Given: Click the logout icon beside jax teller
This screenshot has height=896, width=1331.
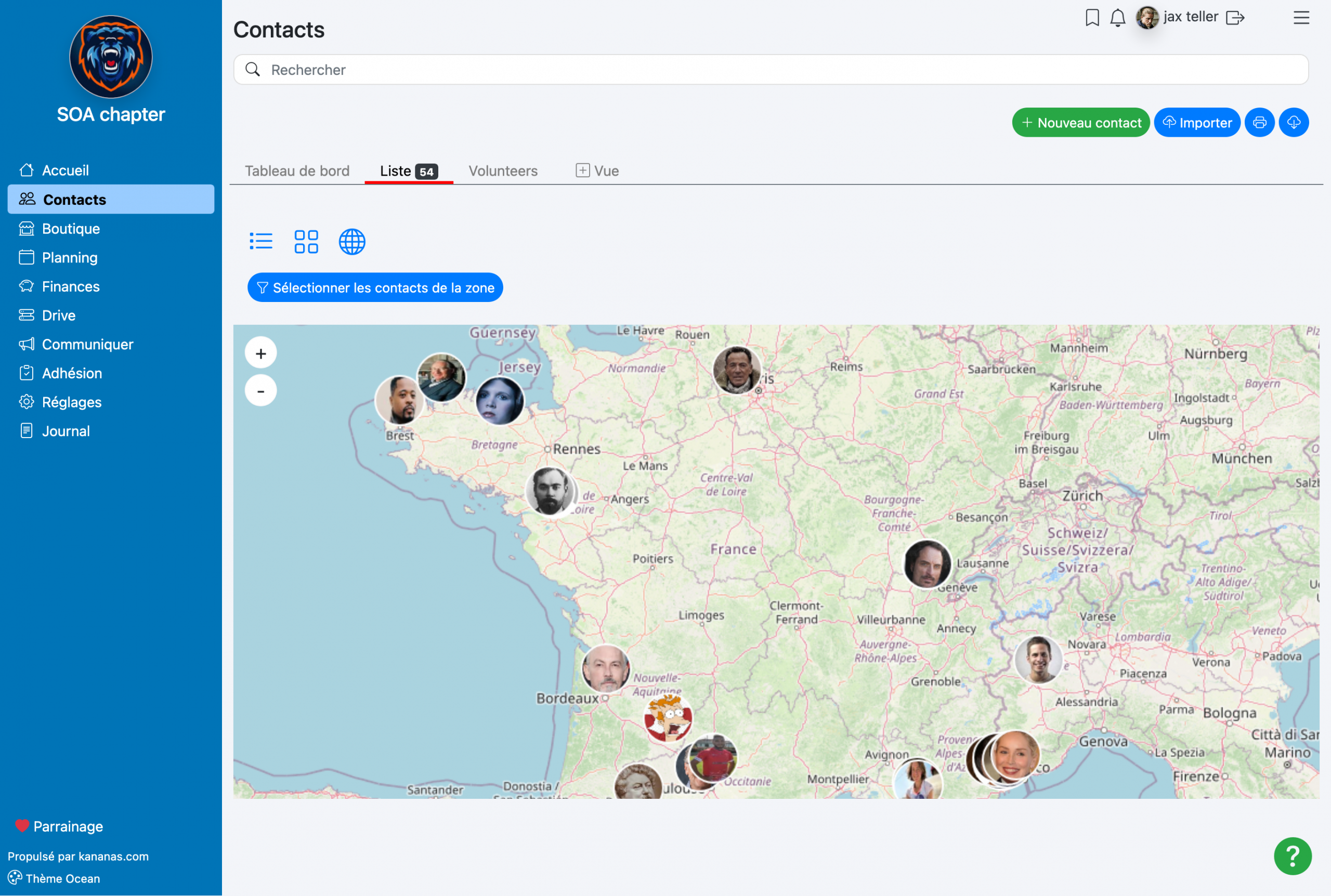Looking at the screenshot, I should 1234,18.
